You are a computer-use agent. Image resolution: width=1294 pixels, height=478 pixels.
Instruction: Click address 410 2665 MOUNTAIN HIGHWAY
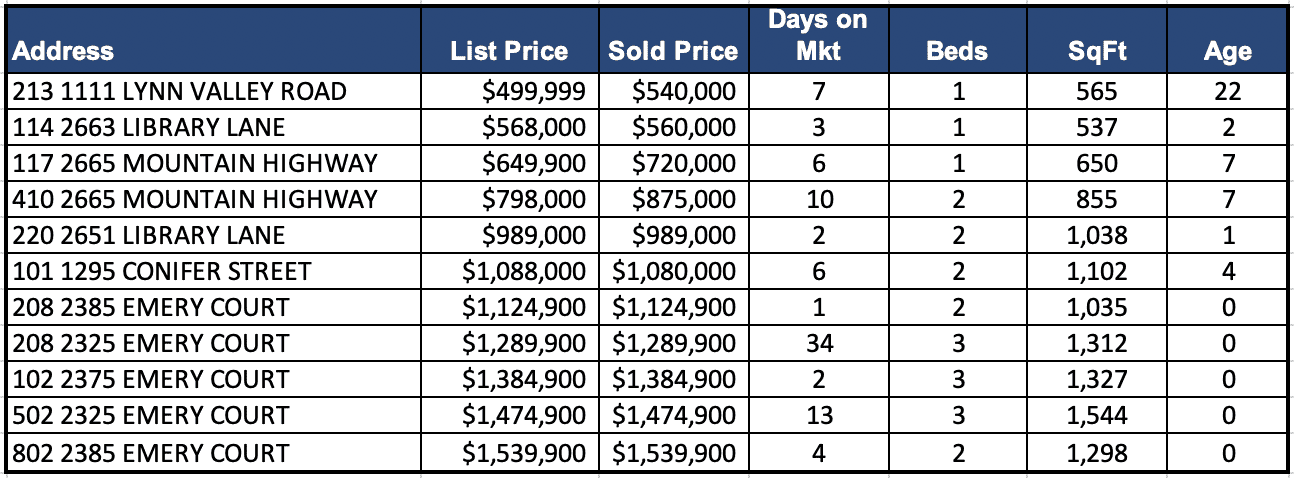click(195, 200)
